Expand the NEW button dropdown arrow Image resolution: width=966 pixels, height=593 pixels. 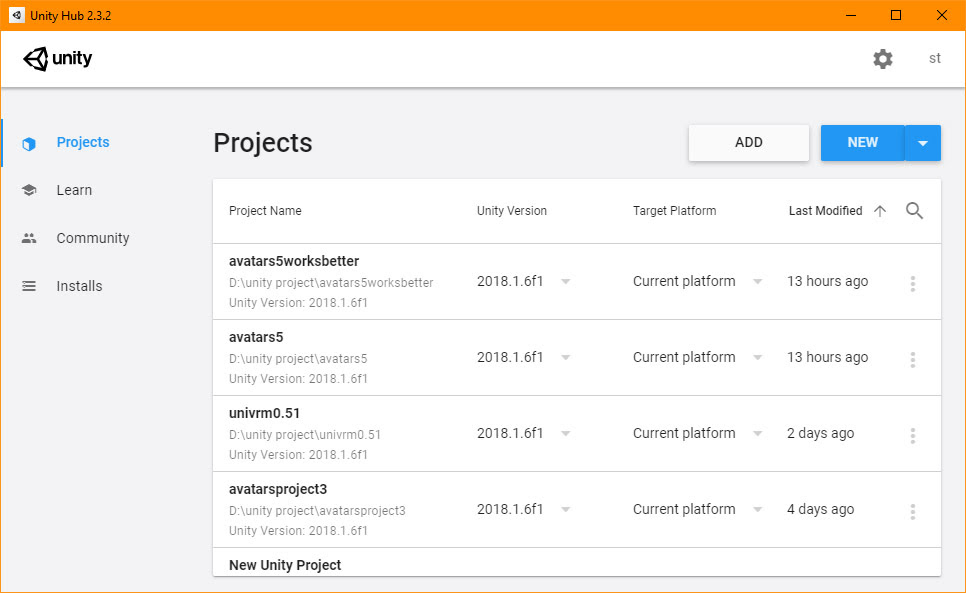tap(922, 143)
